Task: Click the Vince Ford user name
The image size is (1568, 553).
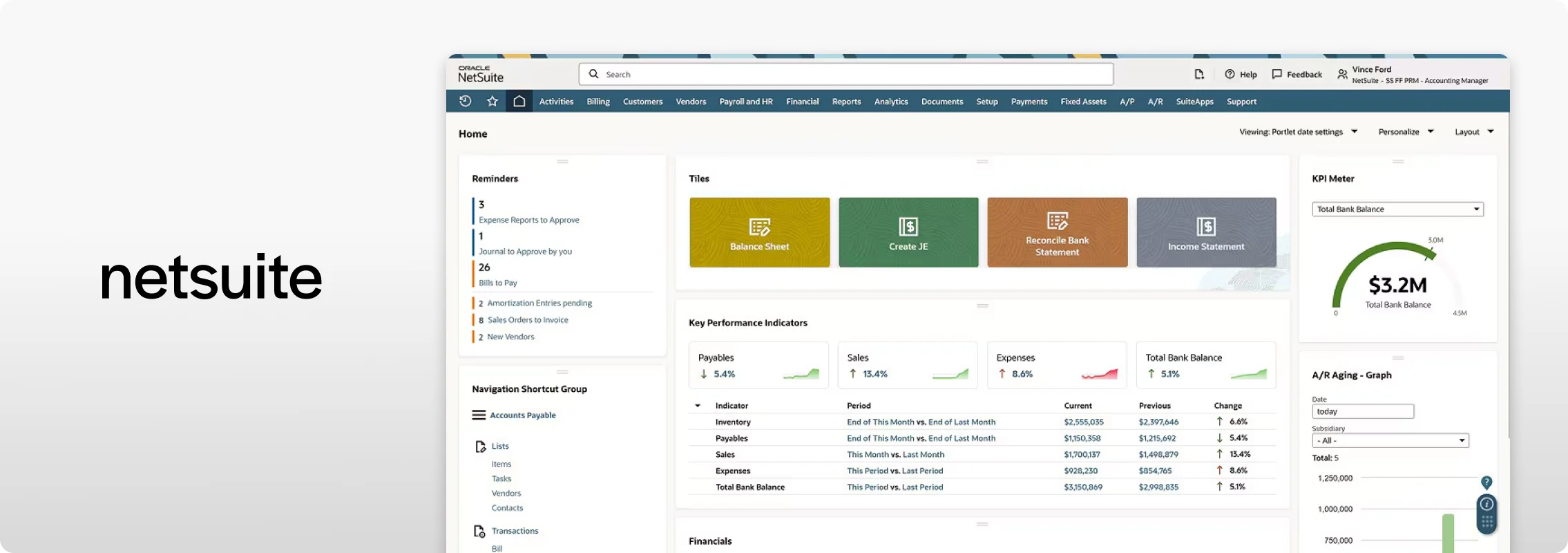Action: pyautogui.click(x=1371, y=69)
